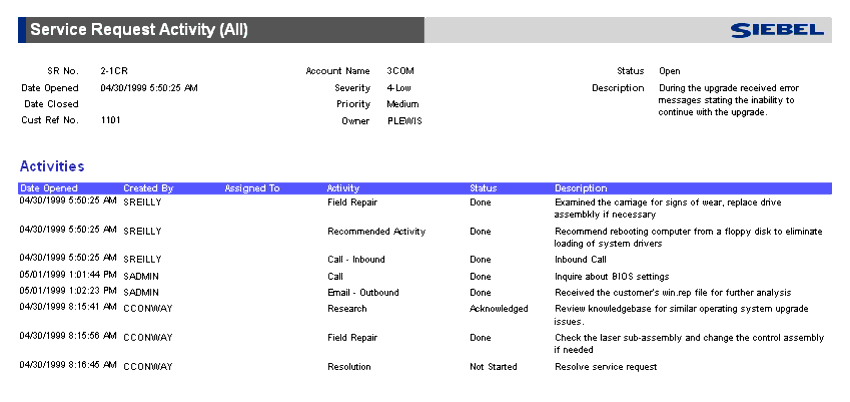Click Resolve service request description
Screen dimensions: 850x402
click(x=606, y=367)
